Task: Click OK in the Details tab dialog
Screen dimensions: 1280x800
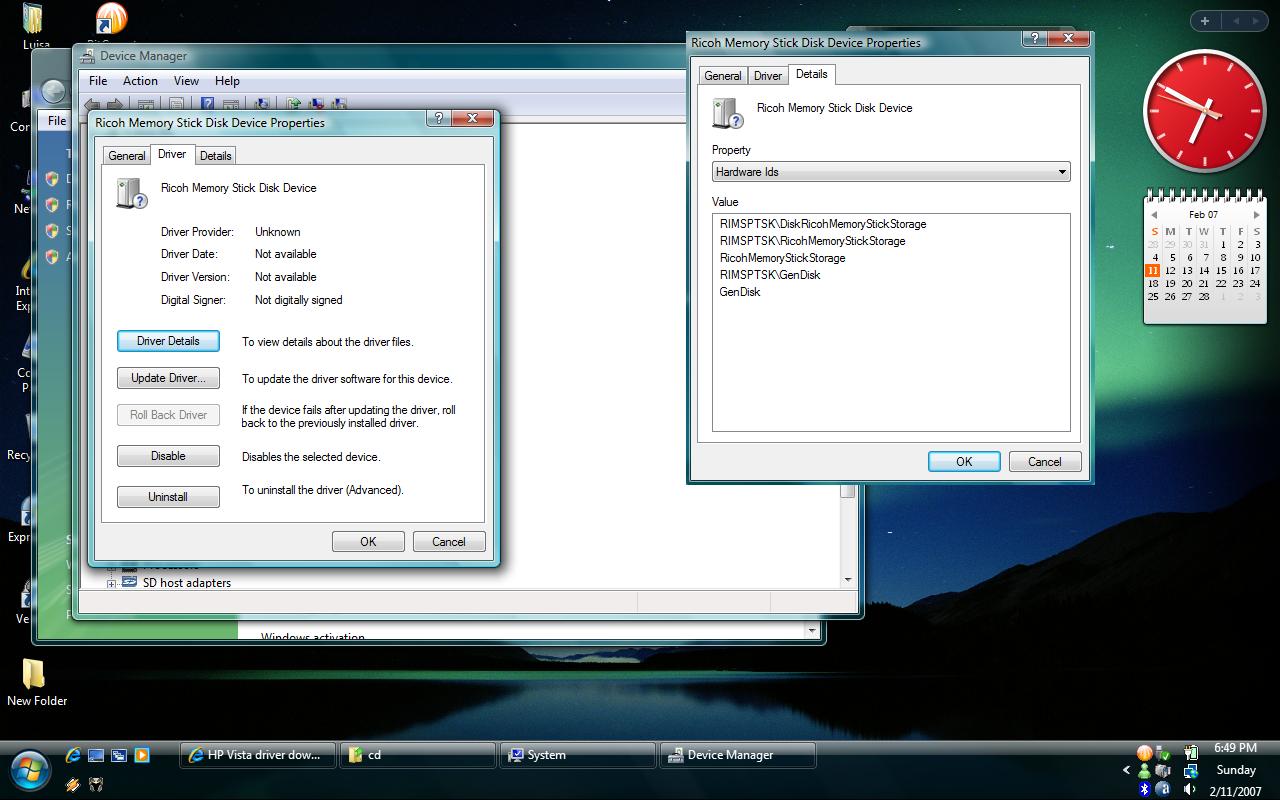Action: (964, 462)
